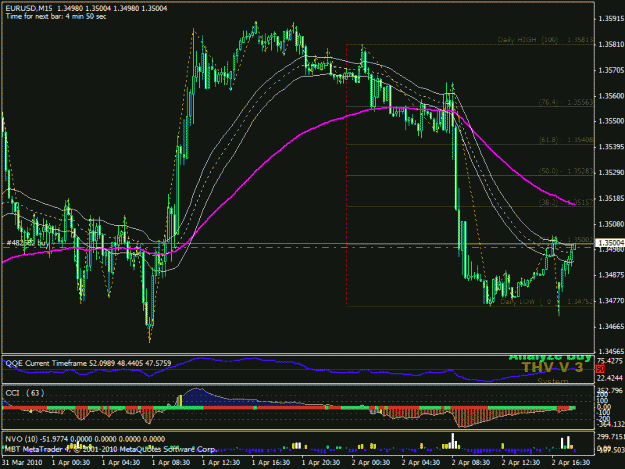Click the 'Time for next bar' countdown text
Viewport: 625px width, 469px height.
[56, 17]
